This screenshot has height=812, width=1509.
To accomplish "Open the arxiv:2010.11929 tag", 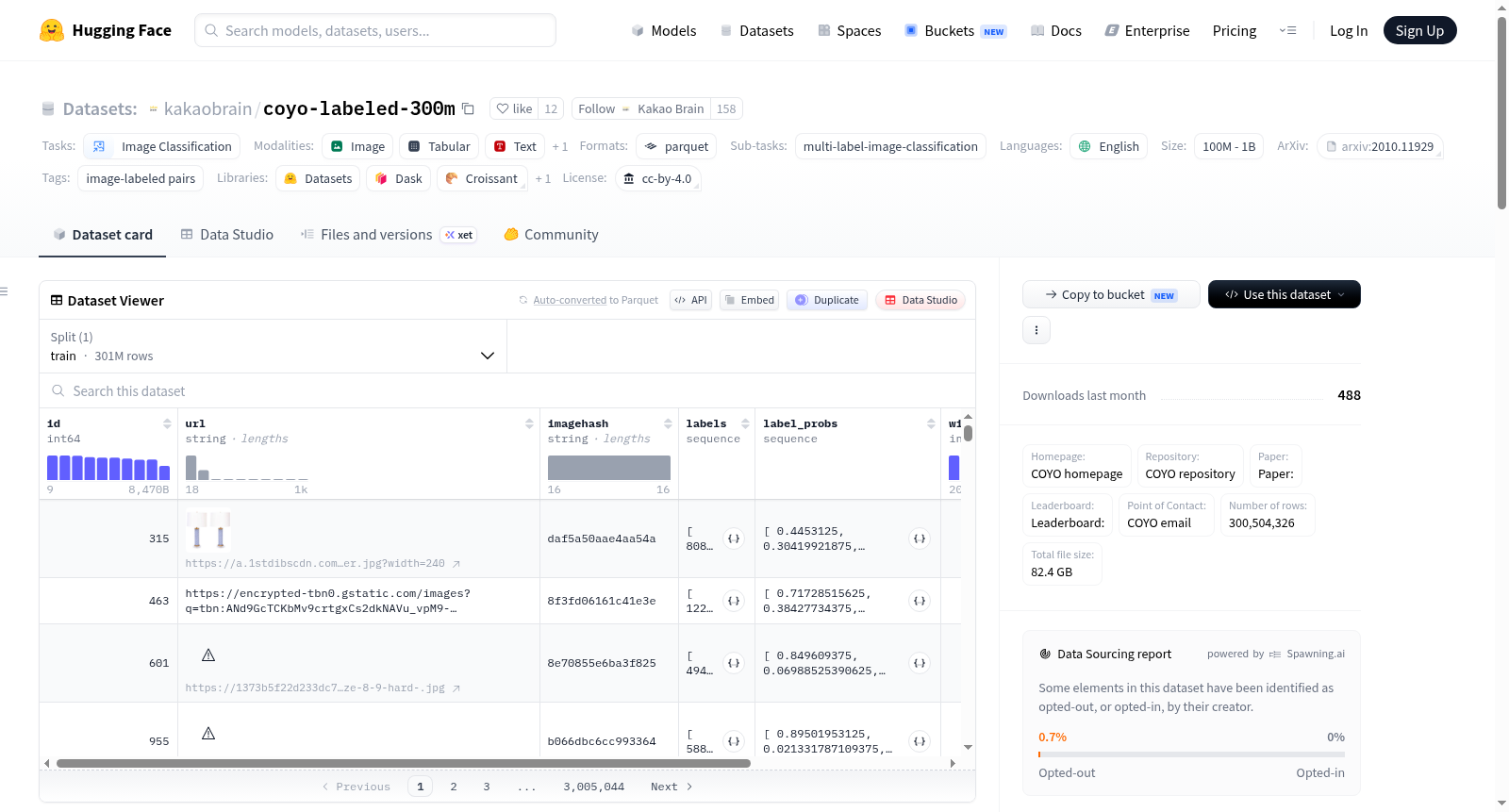I will tap(1380, 146).
